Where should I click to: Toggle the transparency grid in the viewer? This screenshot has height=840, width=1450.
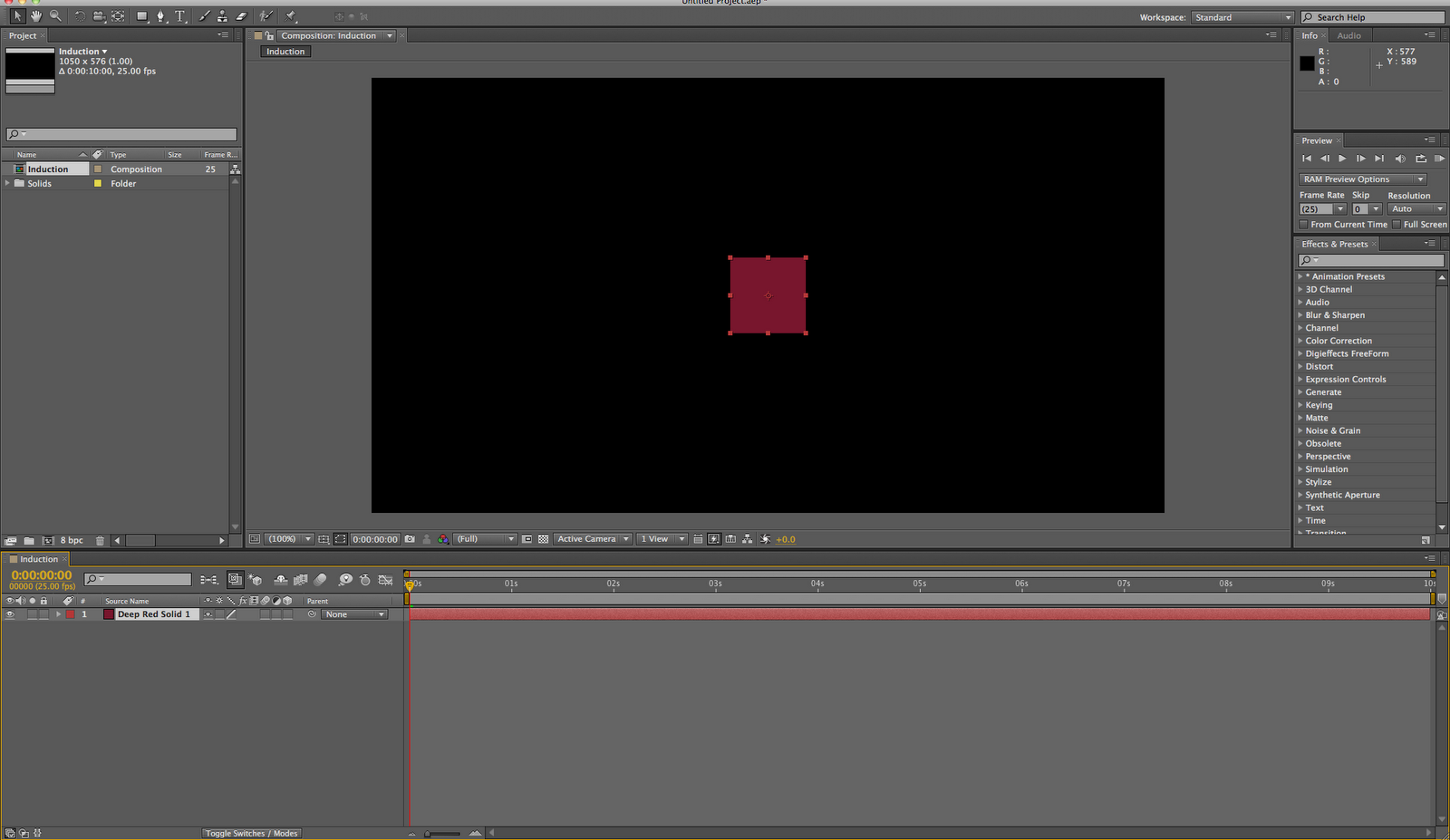point(542,538)
